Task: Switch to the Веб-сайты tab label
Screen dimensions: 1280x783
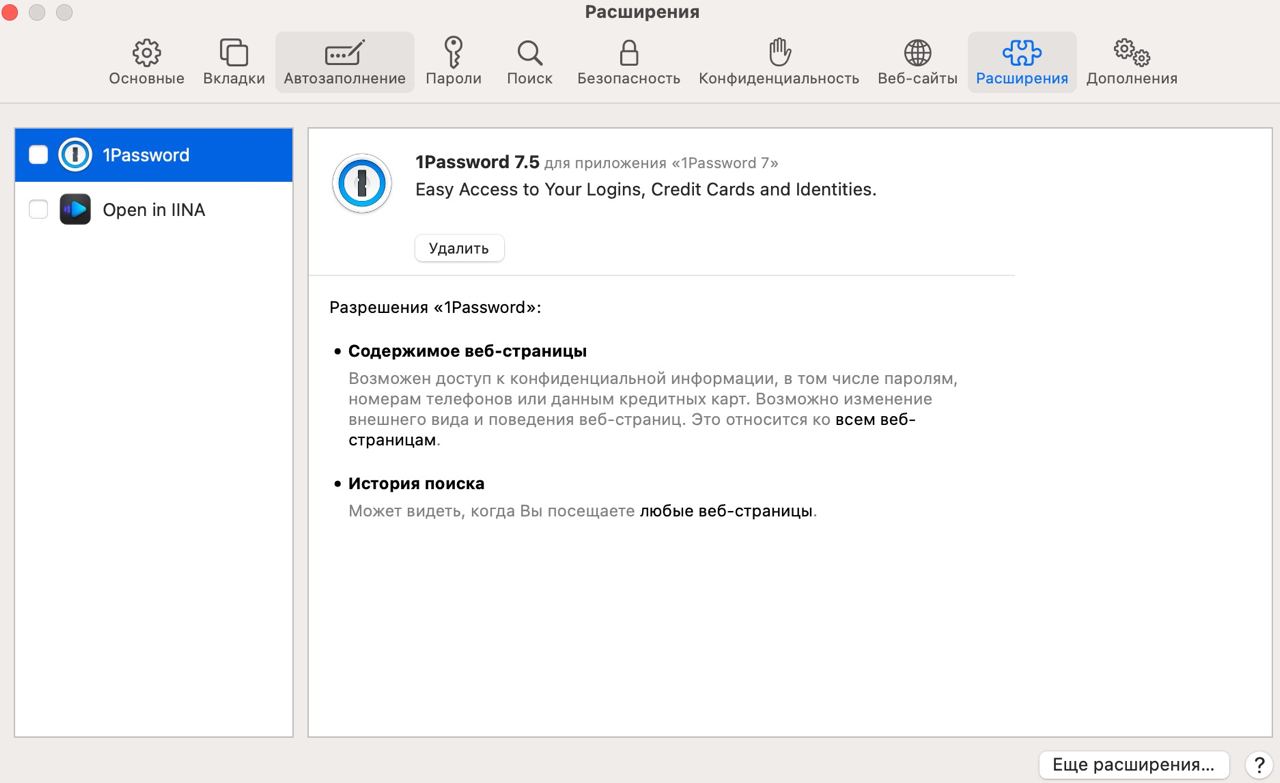Action: (x=917, y=78)
